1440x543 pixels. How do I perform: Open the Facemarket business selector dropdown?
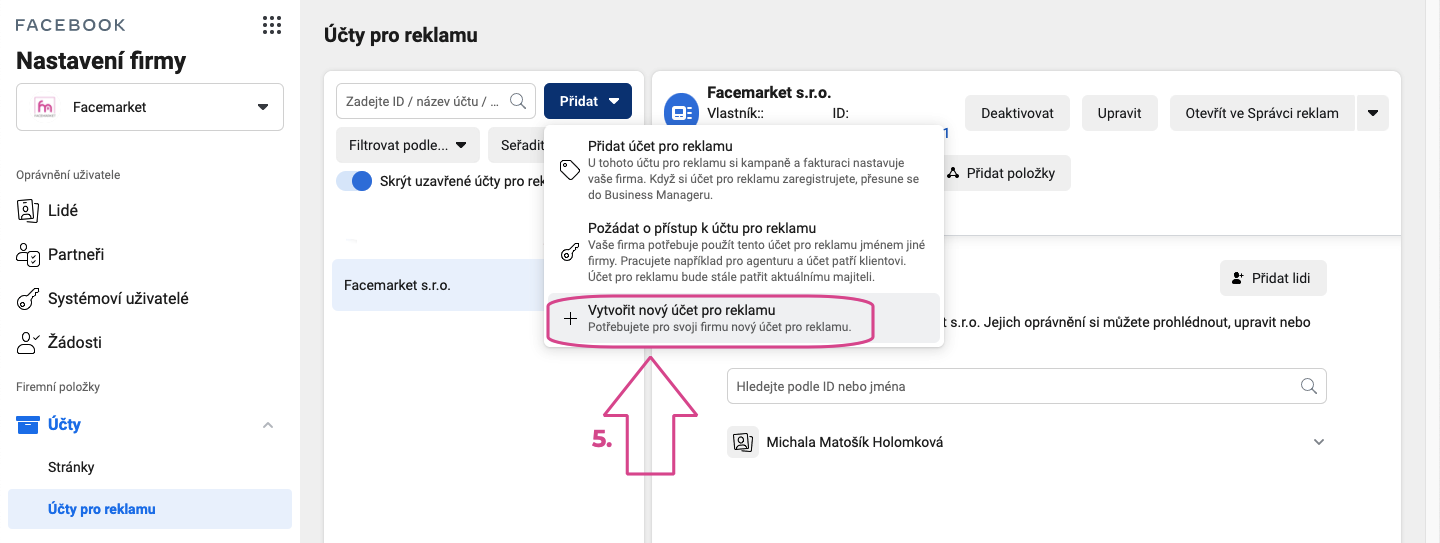coord(150,107)
